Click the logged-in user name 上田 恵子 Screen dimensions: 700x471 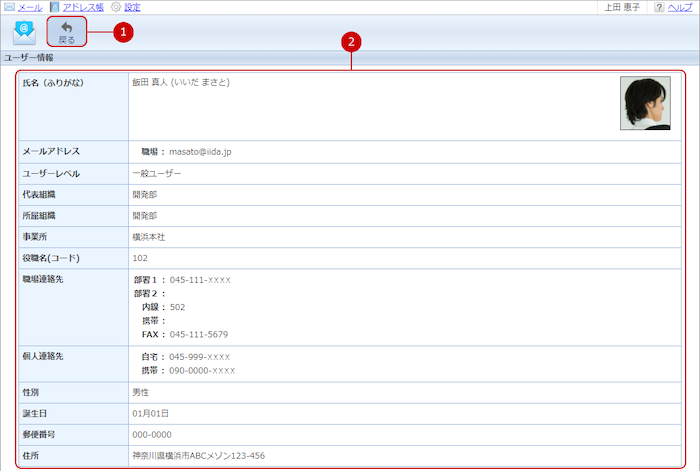[x=624, y=7]
